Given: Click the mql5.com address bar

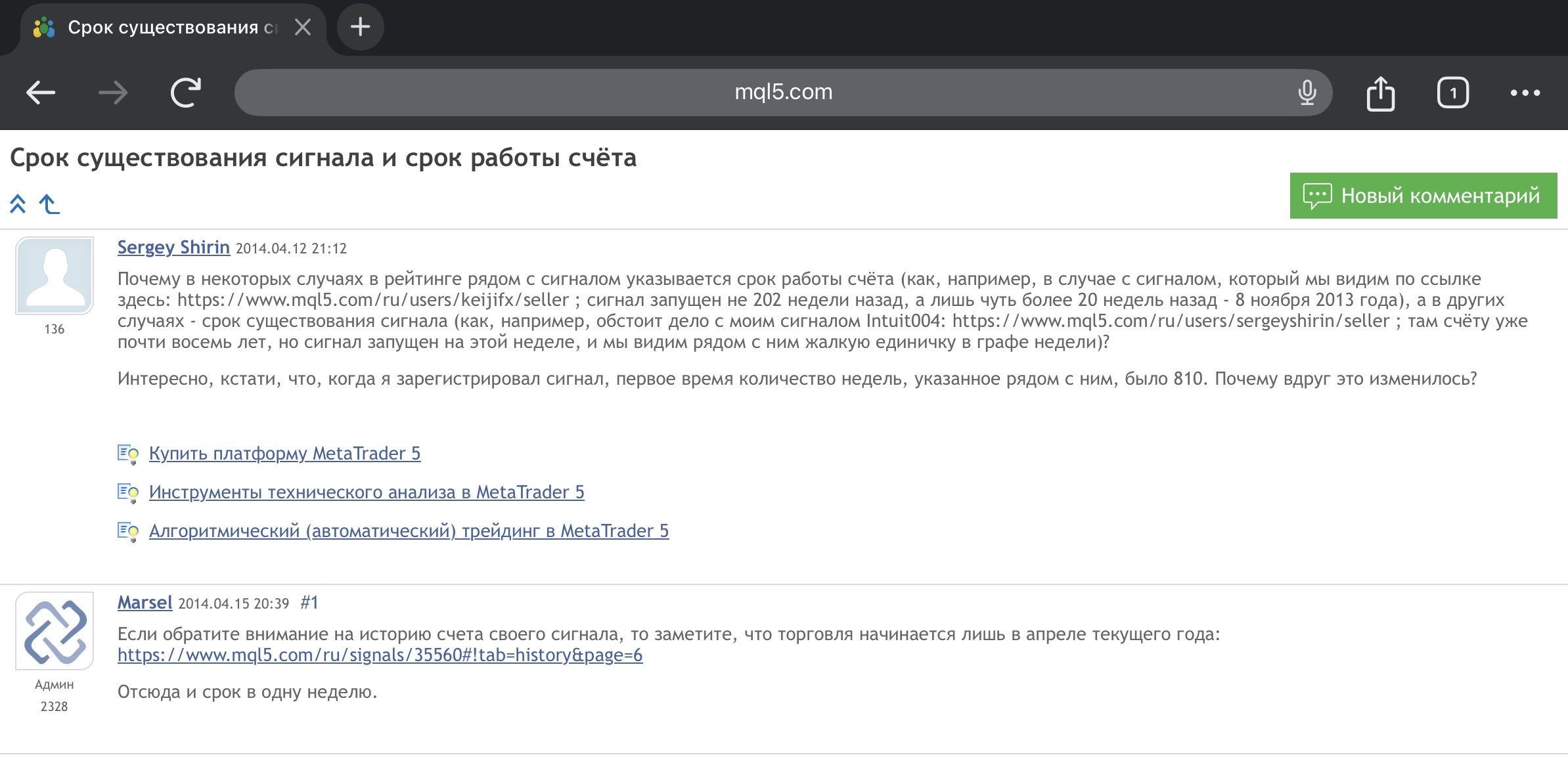Looking at the screenshot, I should [x=783, y=93].
